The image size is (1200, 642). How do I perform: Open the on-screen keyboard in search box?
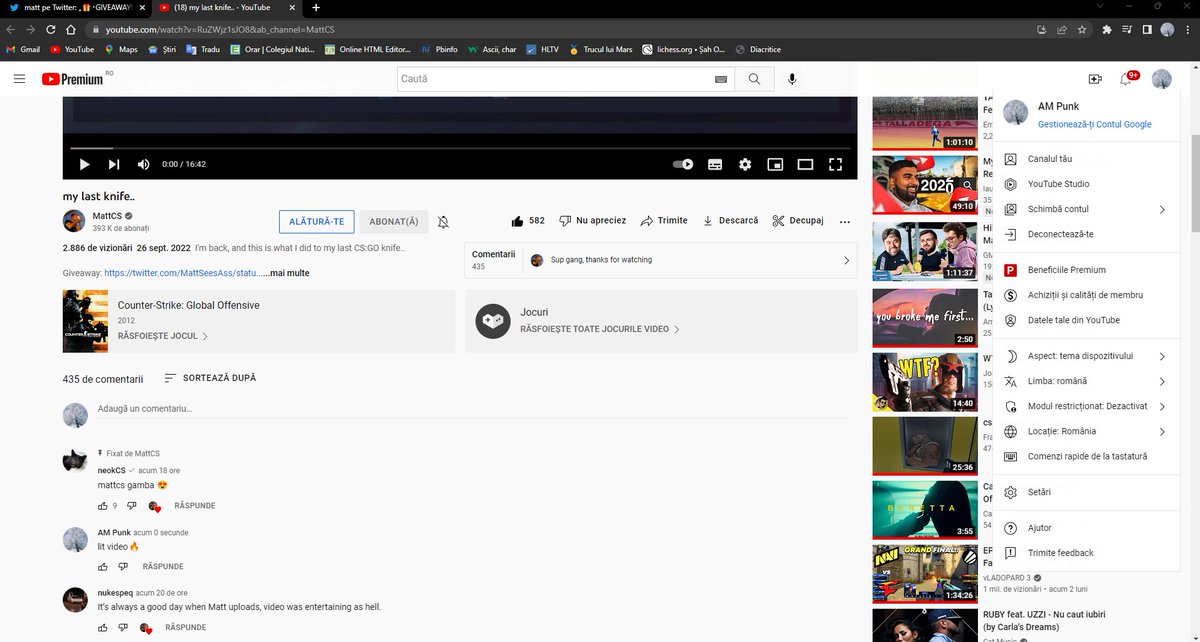pos(720,79)
